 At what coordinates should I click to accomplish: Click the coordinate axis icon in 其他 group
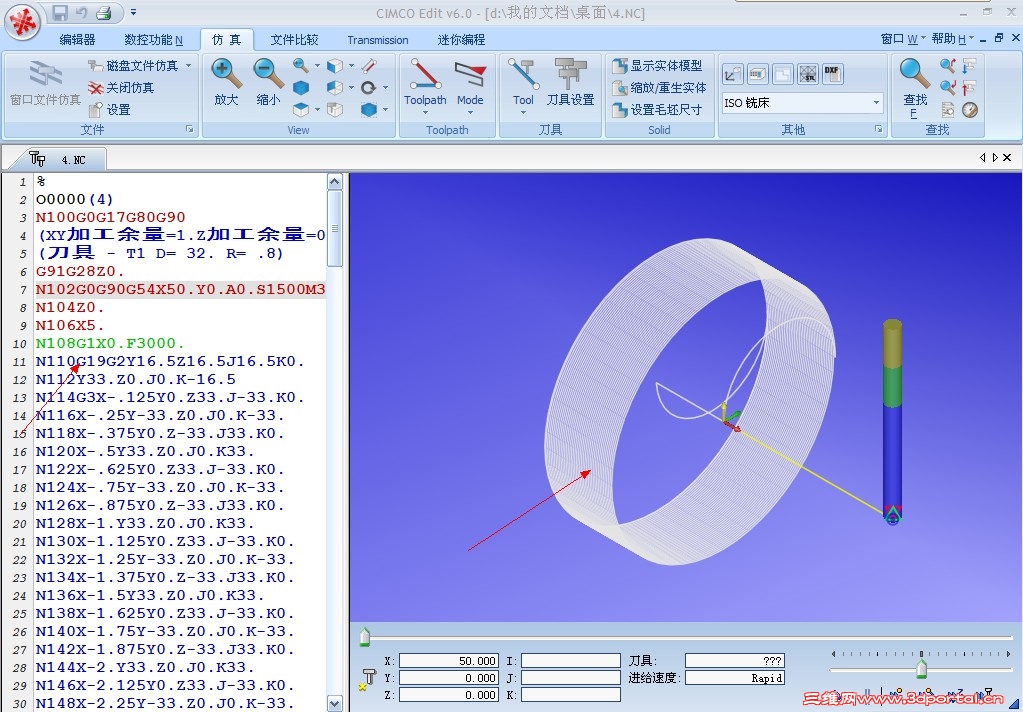click(x=733, y=74)
